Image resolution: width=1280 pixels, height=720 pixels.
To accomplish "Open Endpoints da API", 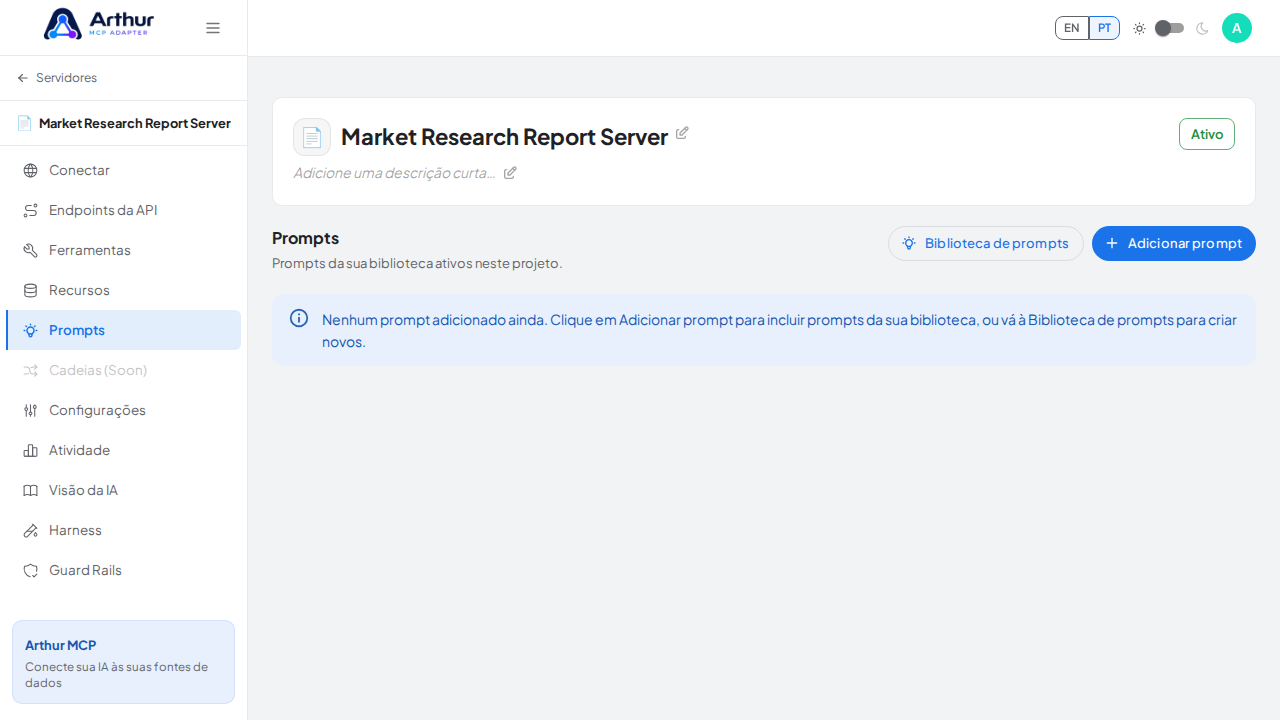I will tap(123, 210).
